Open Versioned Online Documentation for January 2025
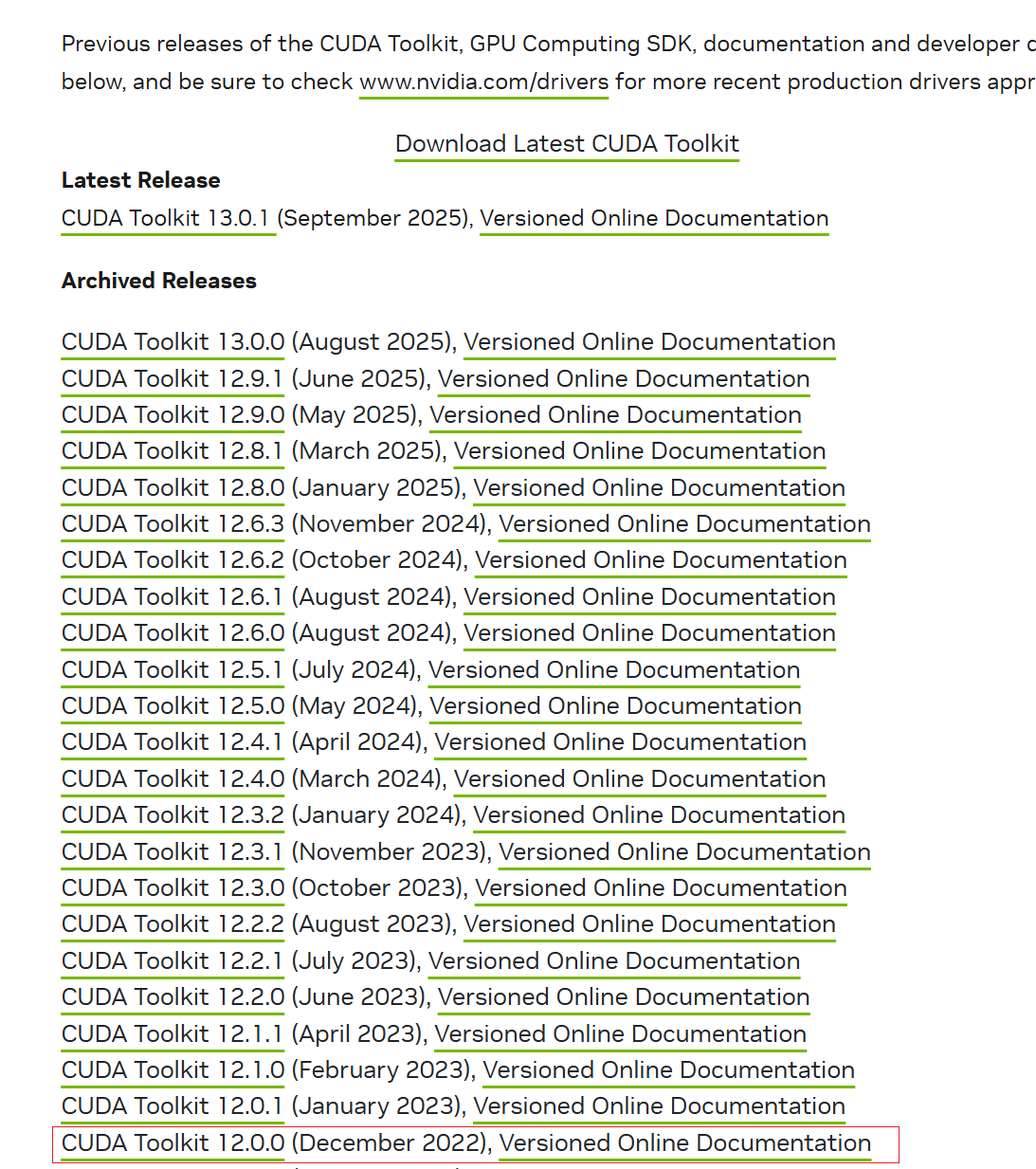This screenshot has height=1169, width=1036. point(660,488)
